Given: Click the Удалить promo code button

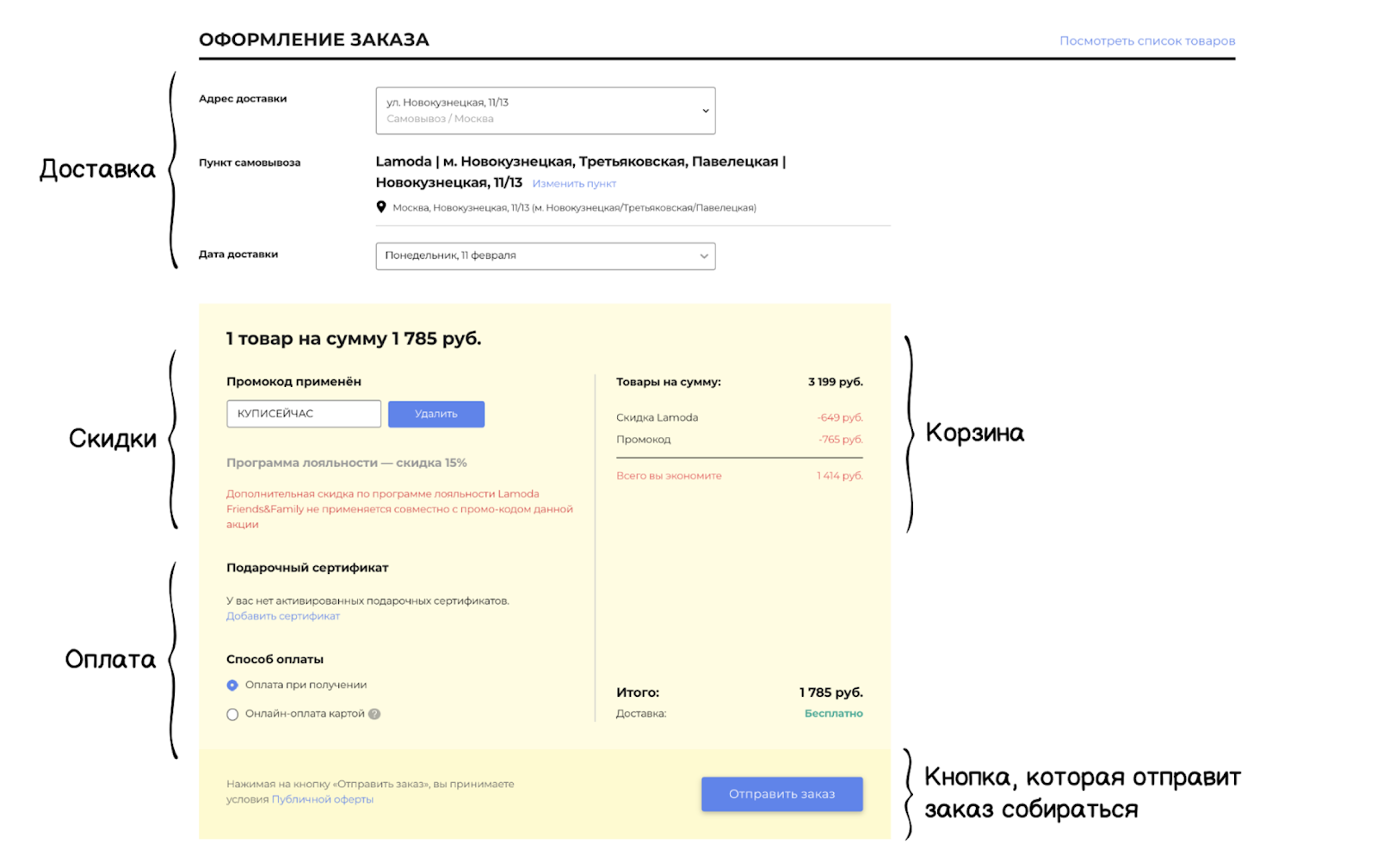Looking at the screenshot, I should pos(436,414).
